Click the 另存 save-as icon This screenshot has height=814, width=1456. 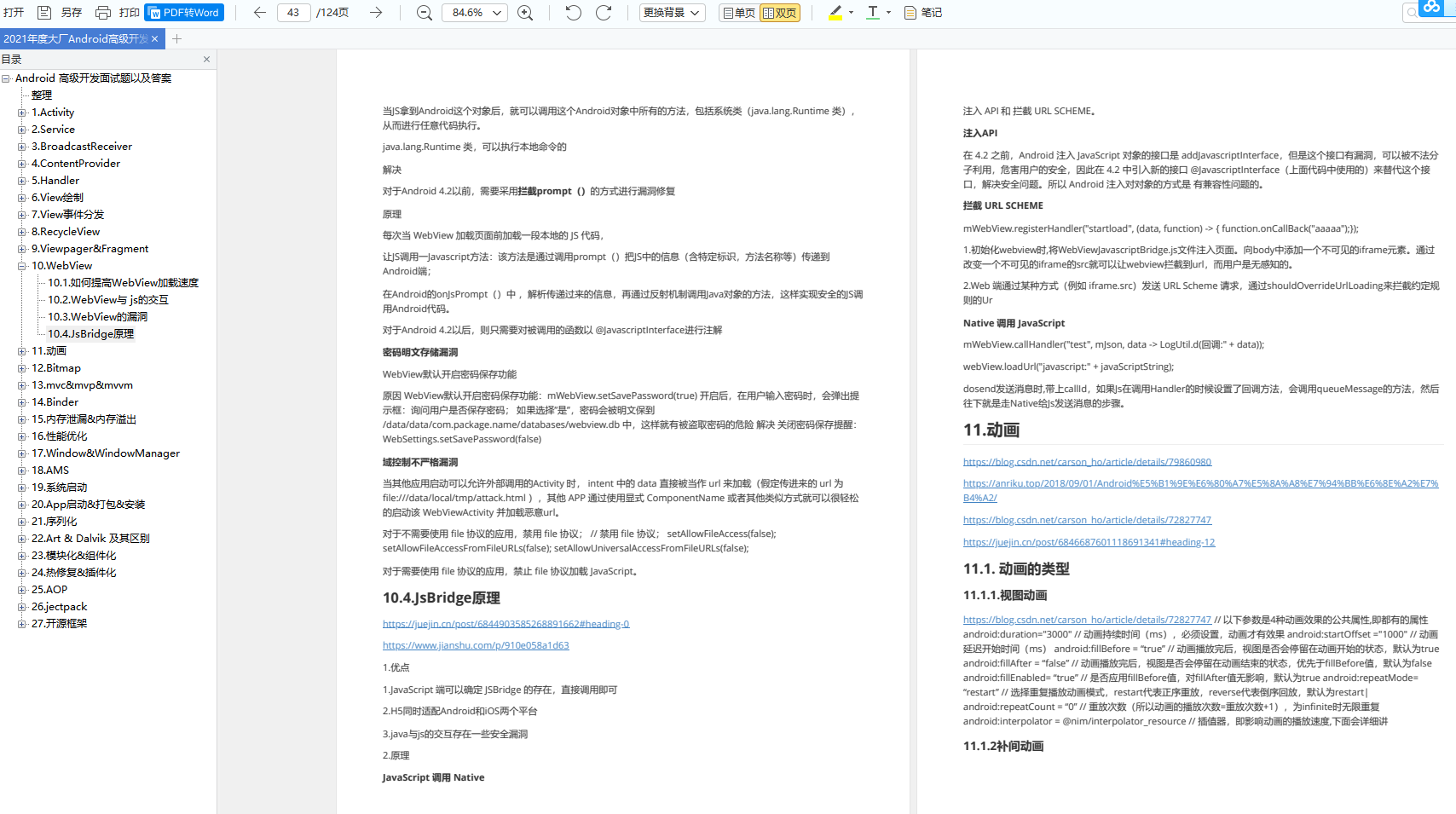(44, 13)
